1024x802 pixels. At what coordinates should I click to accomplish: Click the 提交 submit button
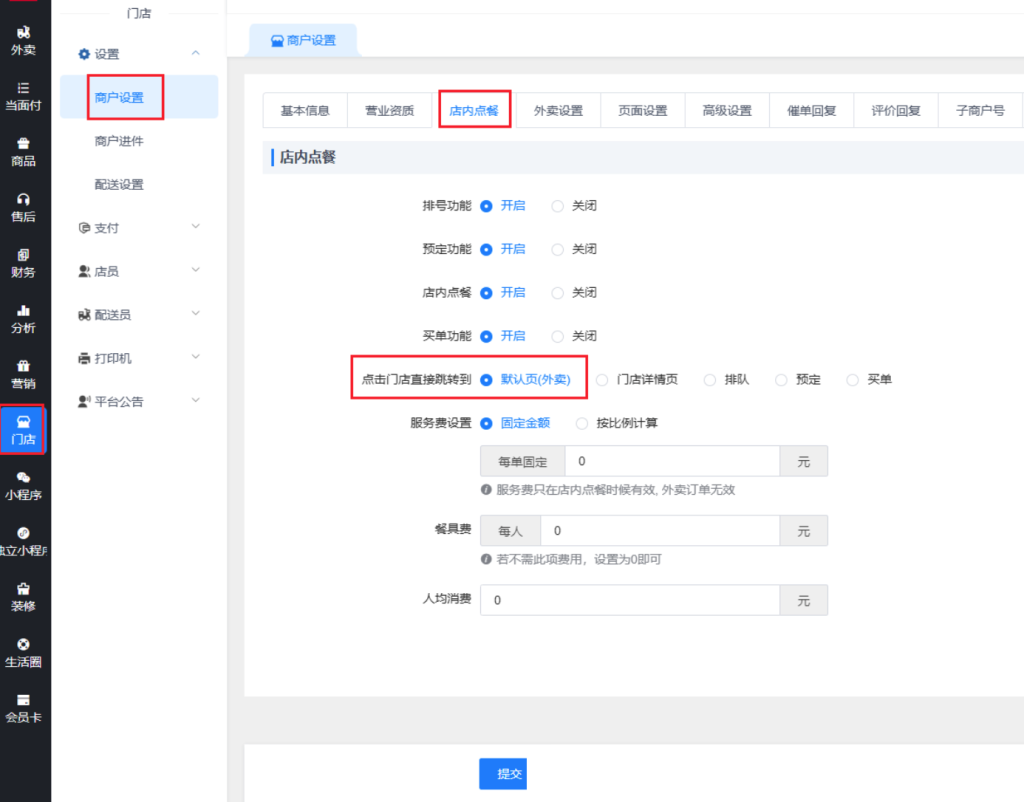tap(503, 773)
